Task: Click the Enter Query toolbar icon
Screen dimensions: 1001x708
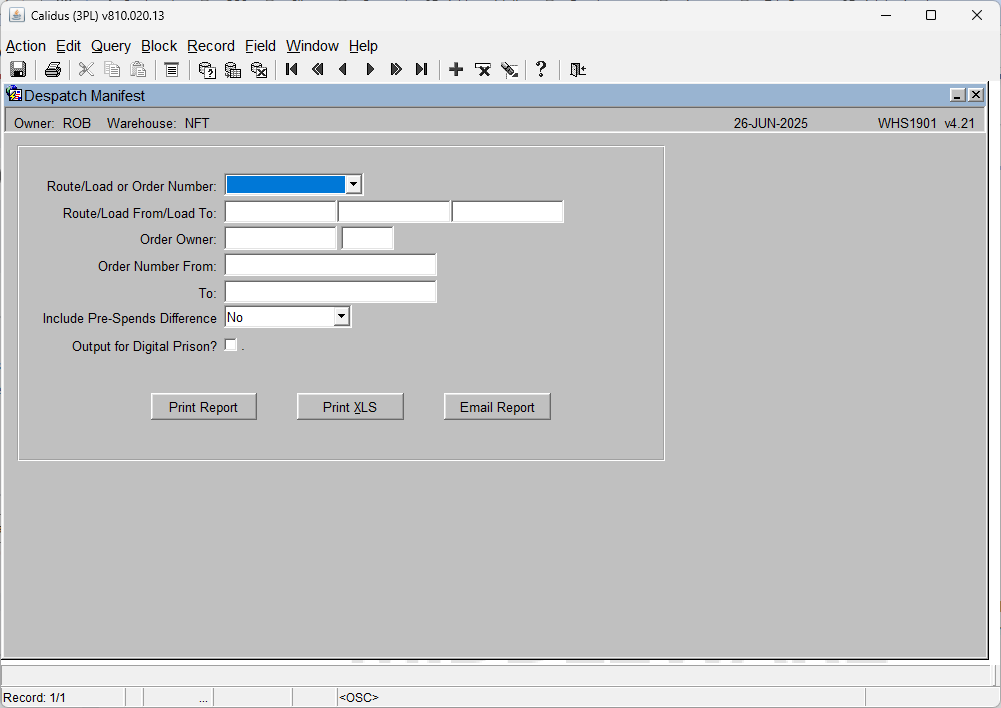Action: (x=207, y=69)
